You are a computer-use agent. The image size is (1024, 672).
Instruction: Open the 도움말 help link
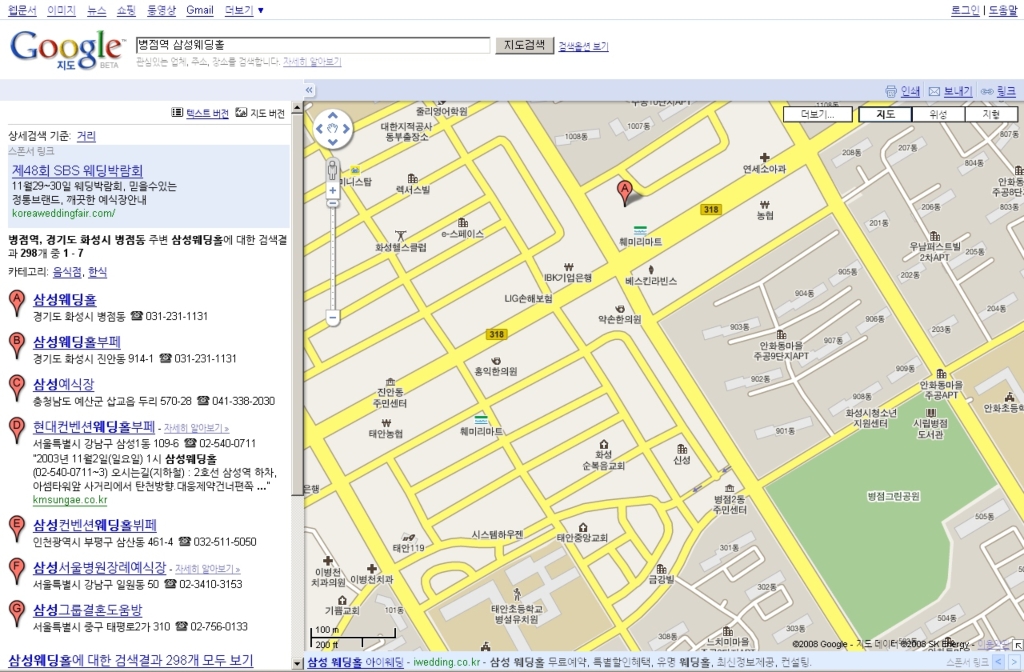click(x=1002, y=10)
